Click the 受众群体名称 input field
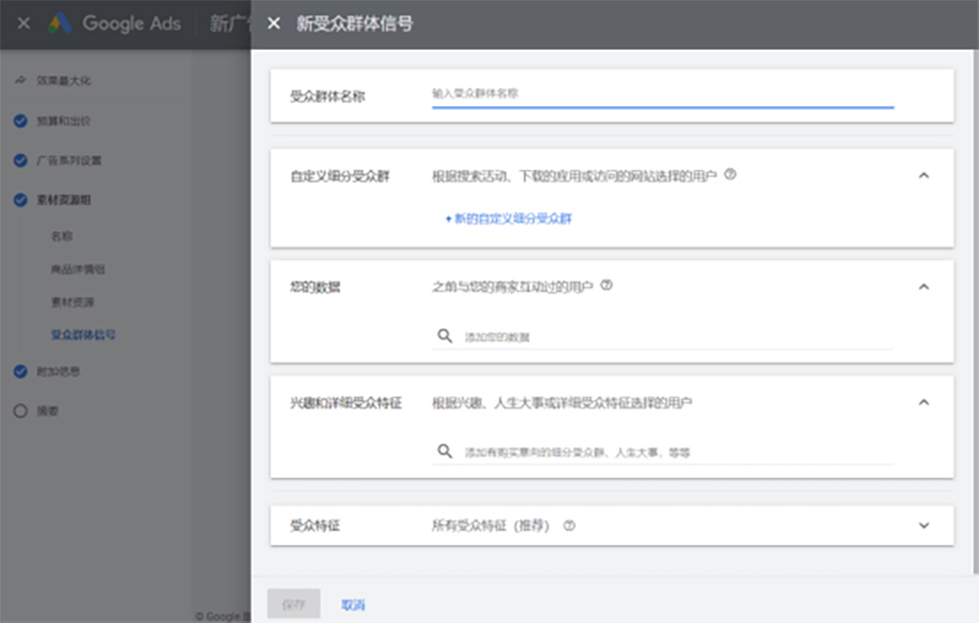Image resolution: width=980 pixels, height=624 pixels. click(662, 93)
